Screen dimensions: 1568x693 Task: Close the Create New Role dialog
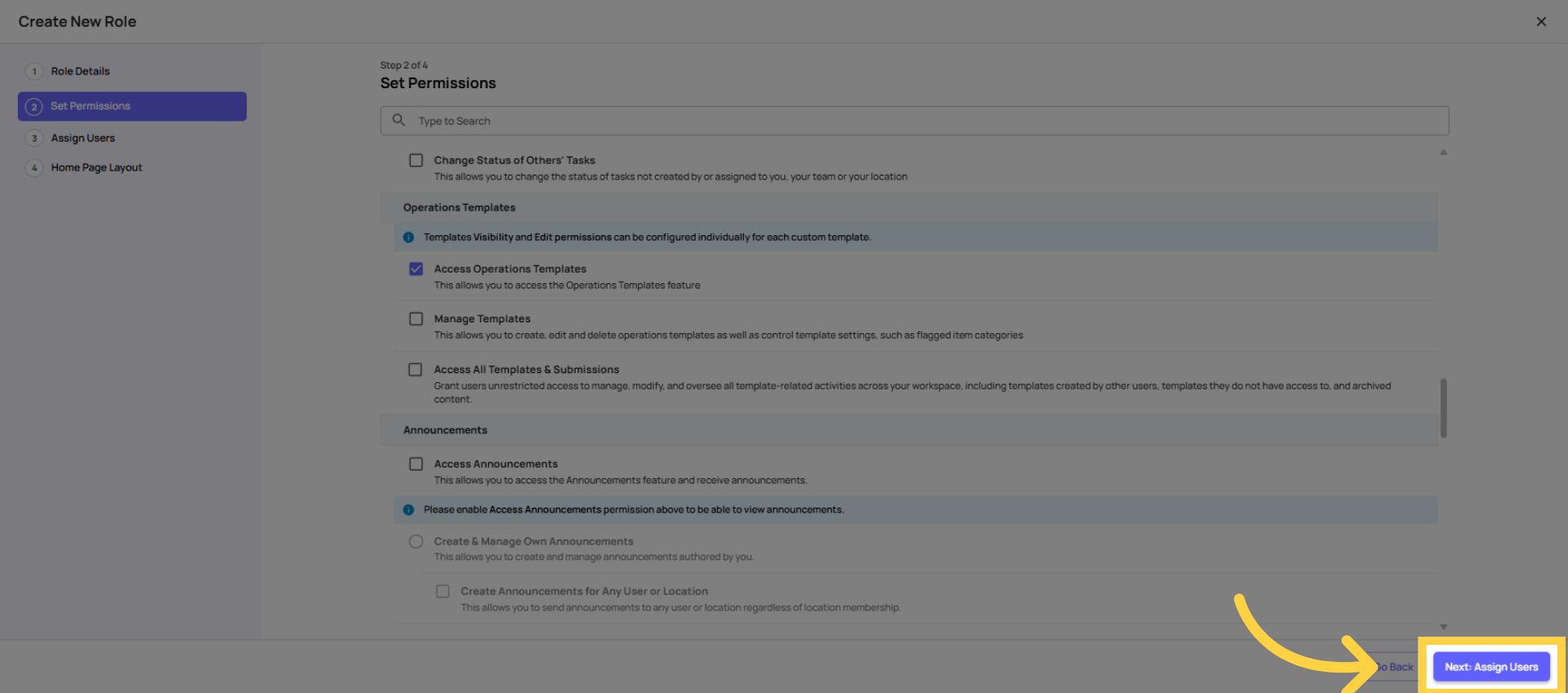[x=1540, y=22]
